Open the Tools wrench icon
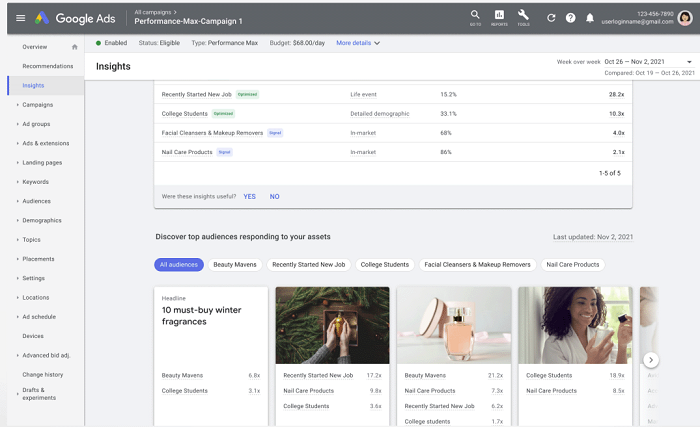 (523, 17)
